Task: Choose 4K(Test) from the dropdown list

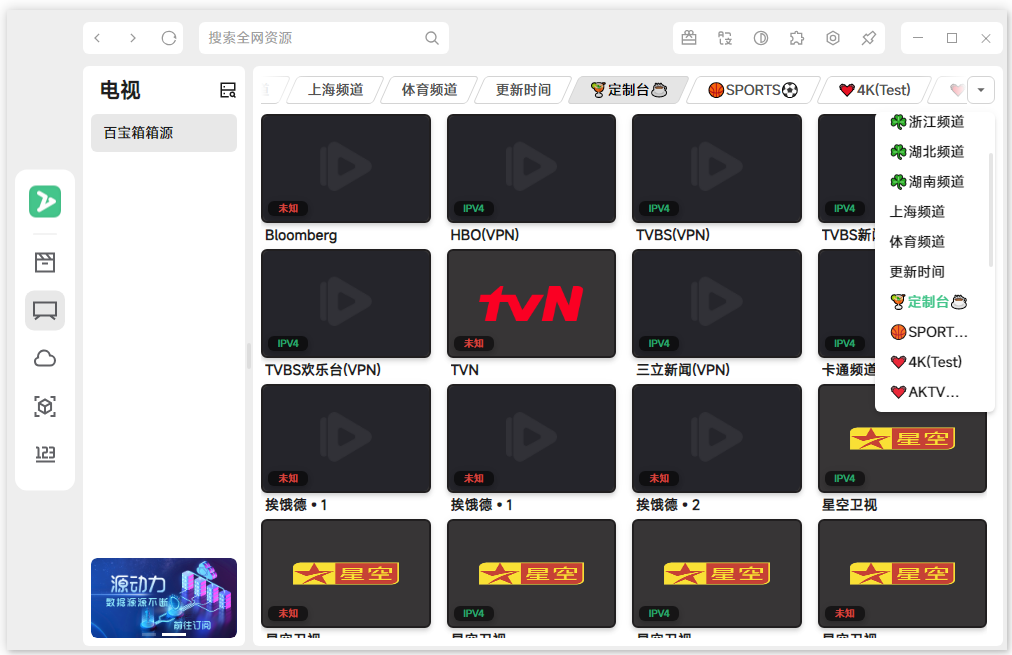Action: pos(926,361)
